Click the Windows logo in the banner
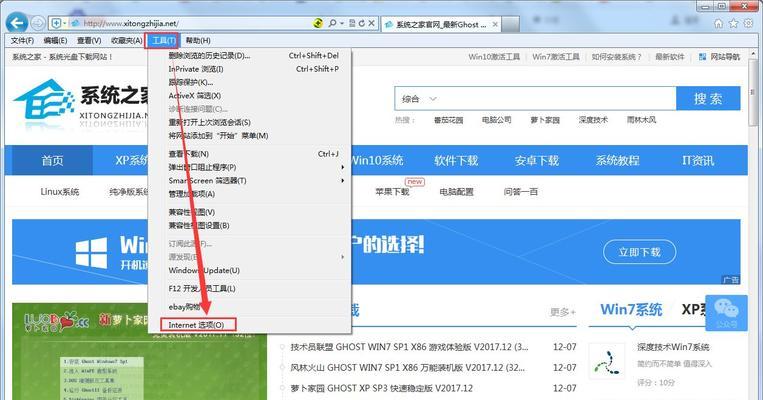The image size is (763, 400). coord(91,253)
